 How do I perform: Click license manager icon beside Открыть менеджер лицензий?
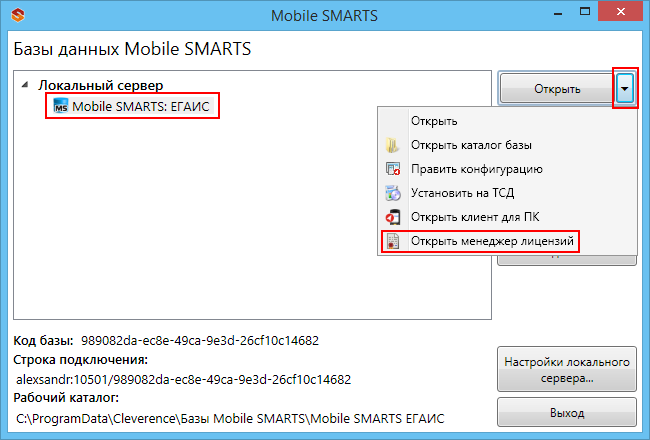tap(393, 241)
